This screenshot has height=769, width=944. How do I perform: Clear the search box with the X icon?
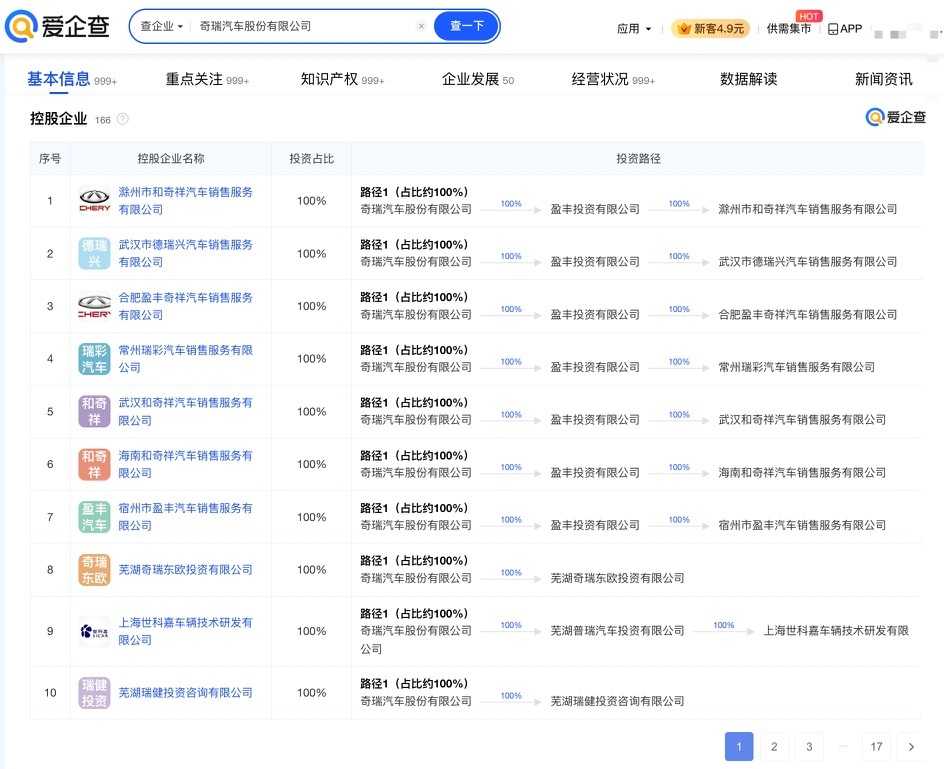click(421, 26)
